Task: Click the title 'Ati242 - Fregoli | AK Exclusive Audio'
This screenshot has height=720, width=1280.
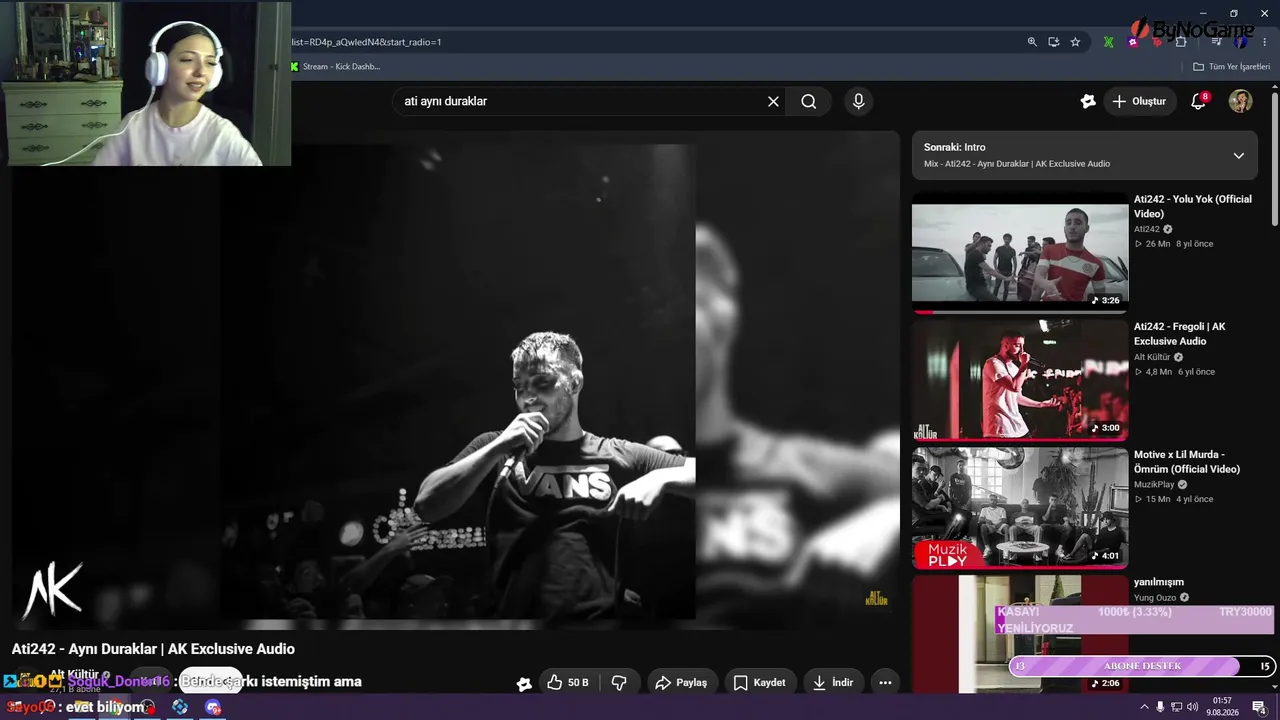Action: (1180, 334)
